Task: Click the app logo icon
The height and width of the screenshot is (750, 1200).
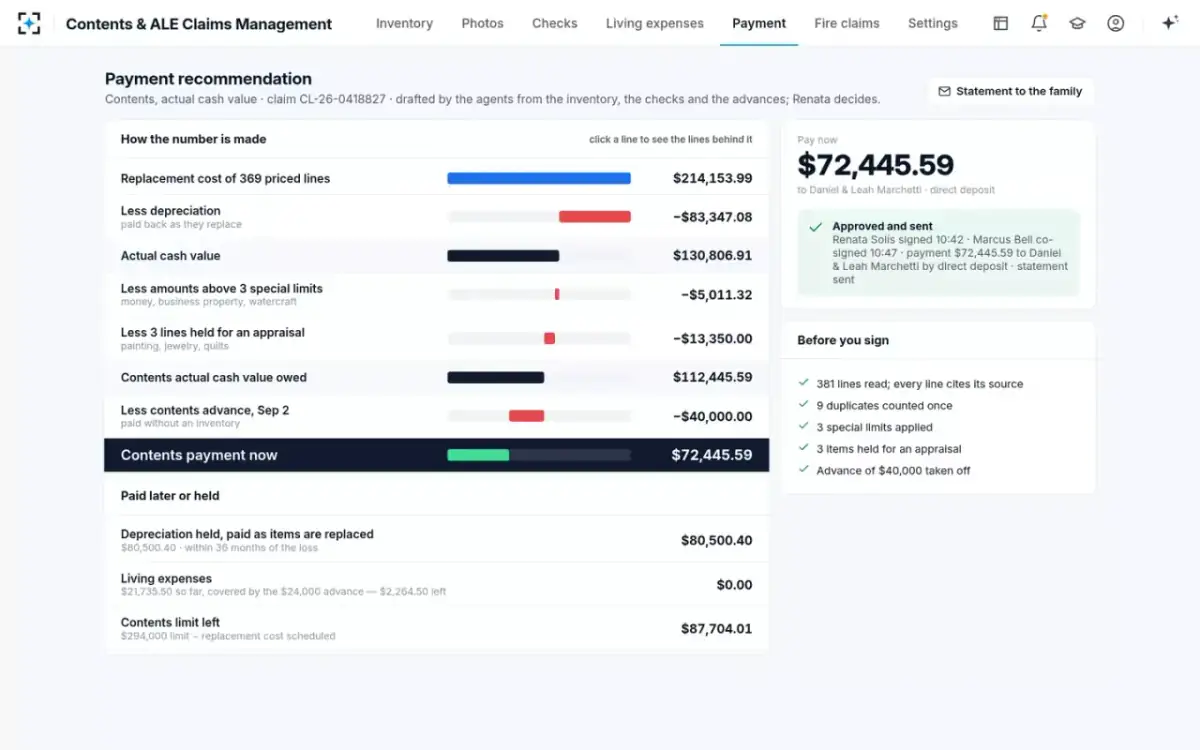Action: (x=29, y=23)
